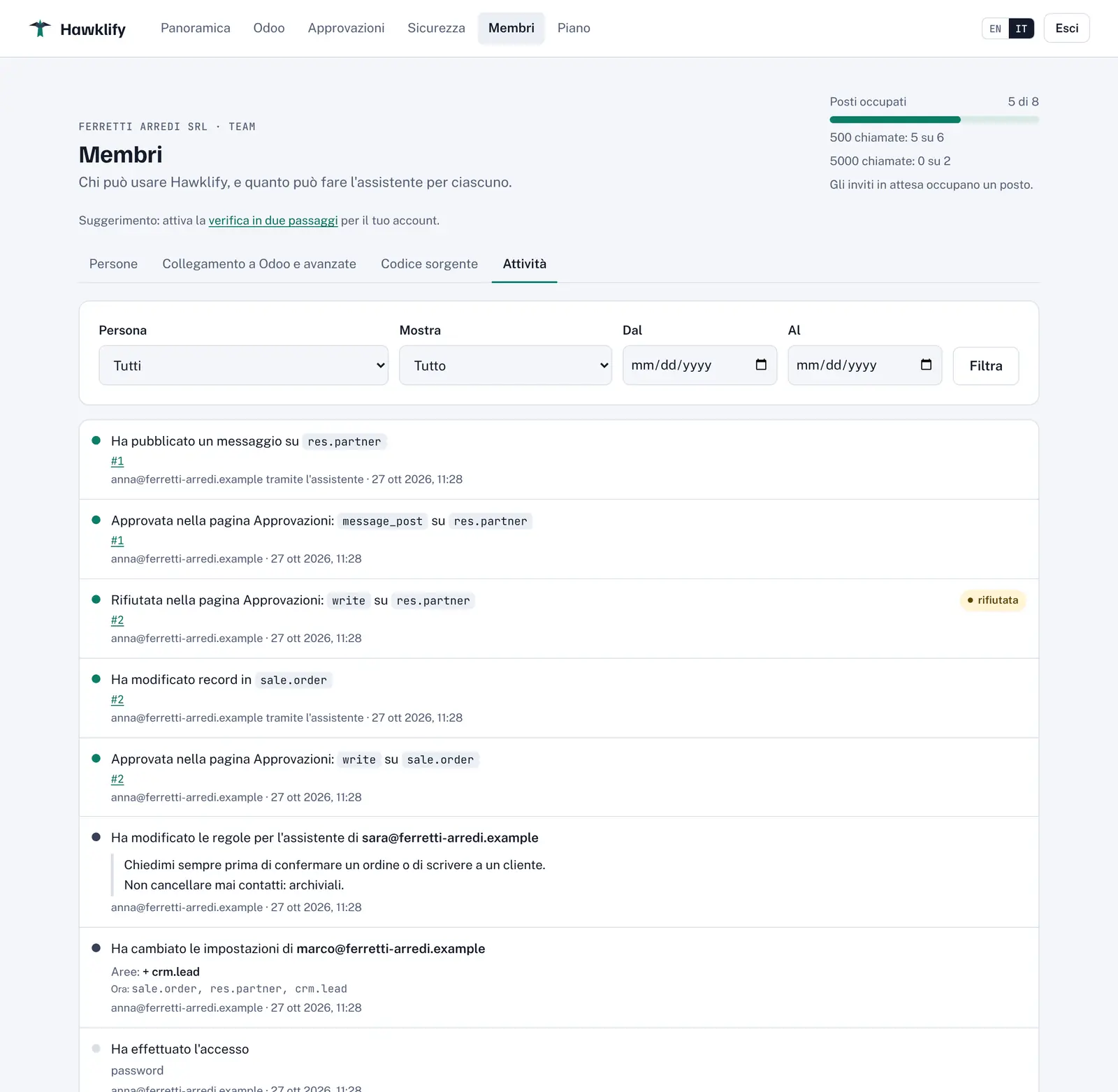Image resolution: width=1118 pixels, height=1092 pixels.
Task: Click the Esci button
Action: click(x=1066, y=28)
